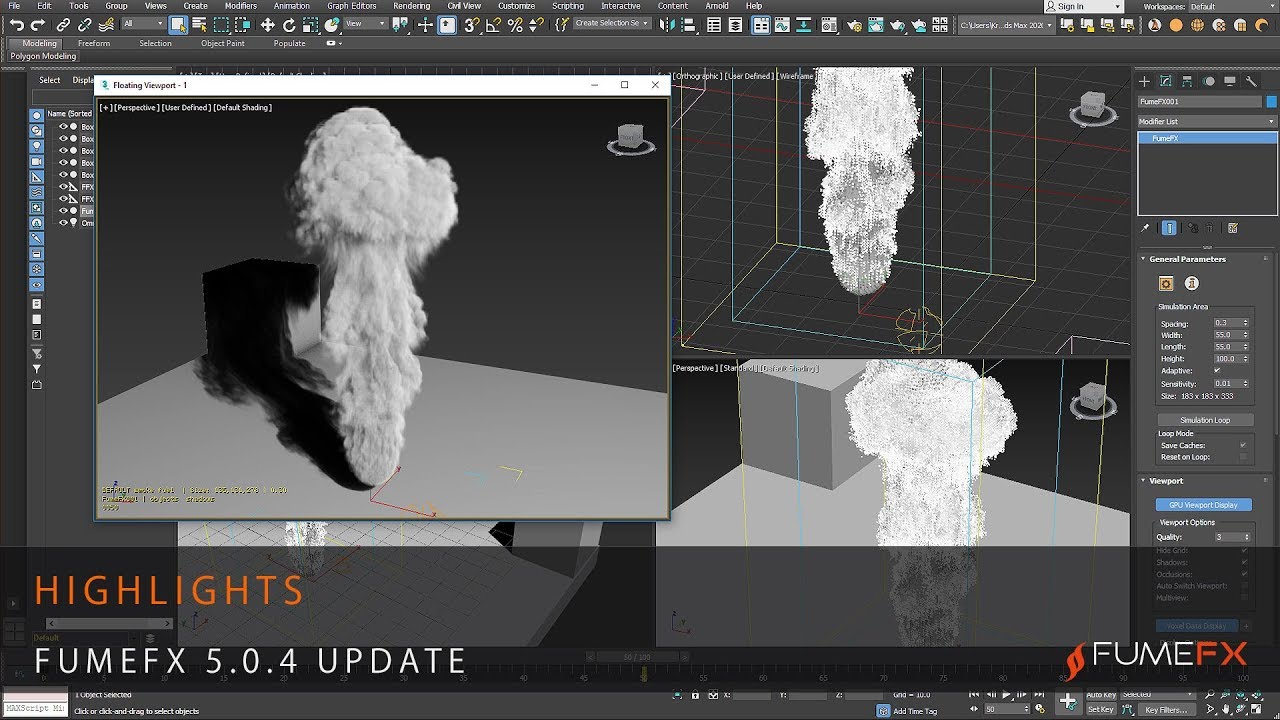Click Key Filters button
The width and height of the screenshot is (1280, 720).
pos(1166,709)
